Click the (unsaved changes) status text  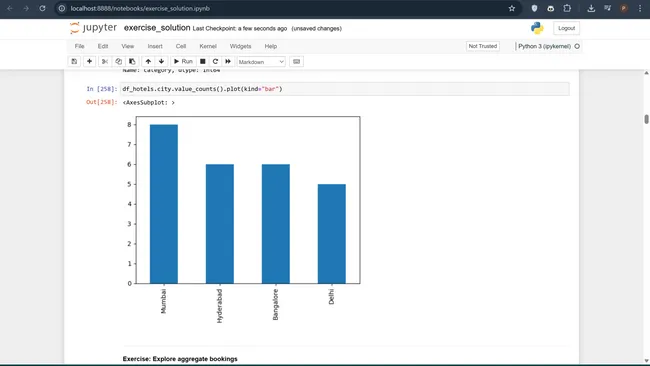pos(316,29)
